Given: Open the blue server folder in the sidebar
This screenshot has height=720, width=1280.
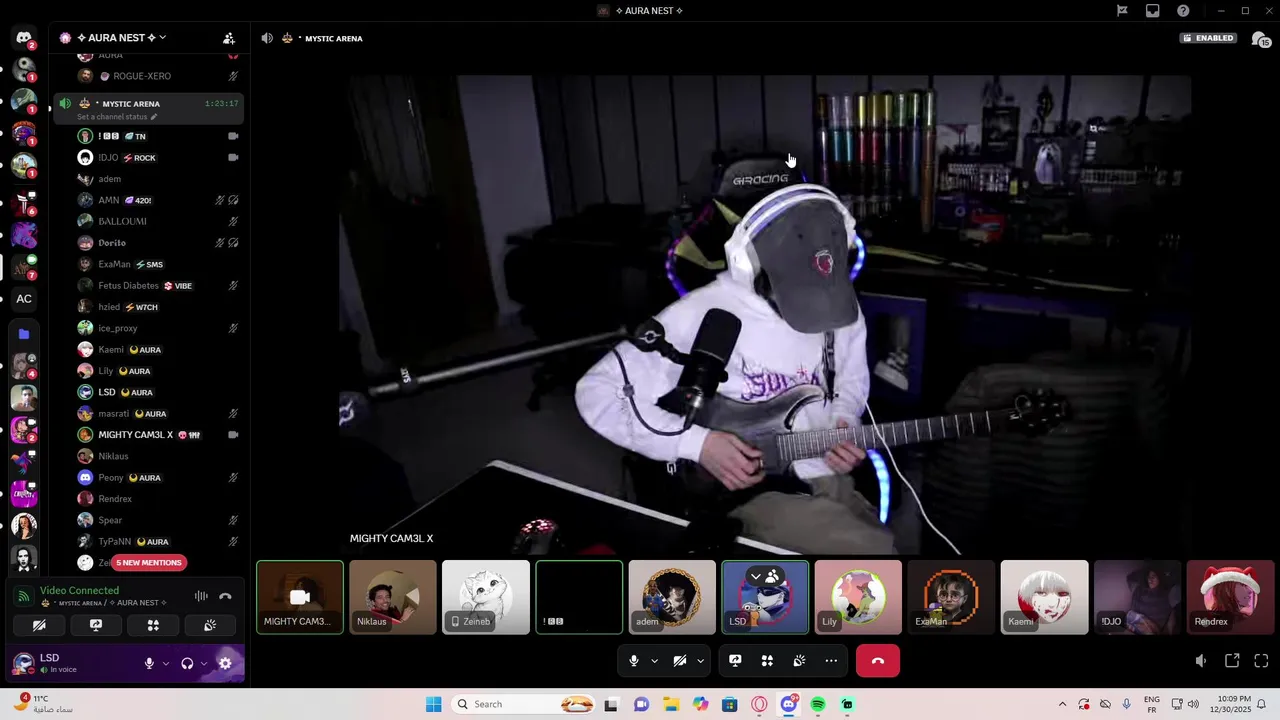Looking at the screenshot, I should coord(24,334).
